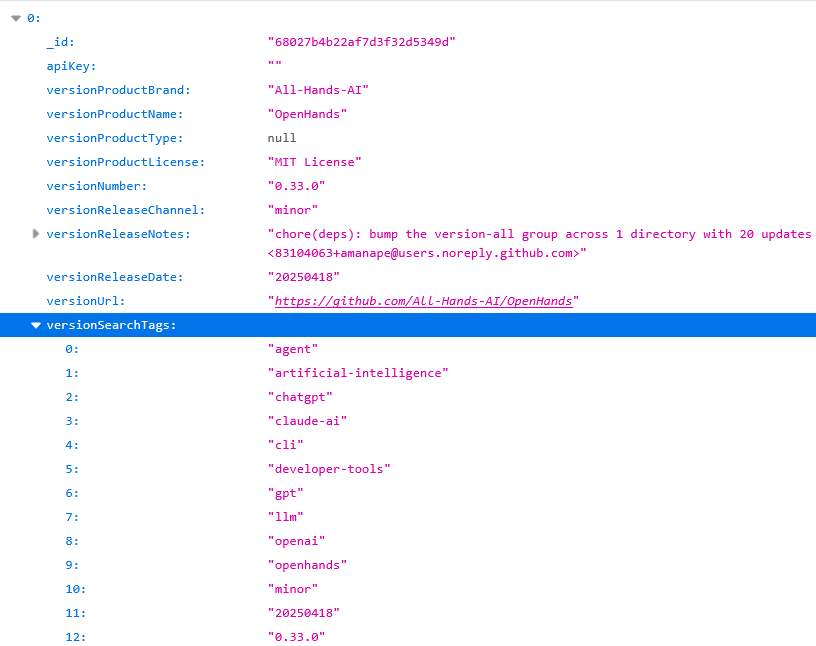Click the "claude-ai" tag value
Image resolution: width=816 pixels, height=646 pixels.
(307, 421)
